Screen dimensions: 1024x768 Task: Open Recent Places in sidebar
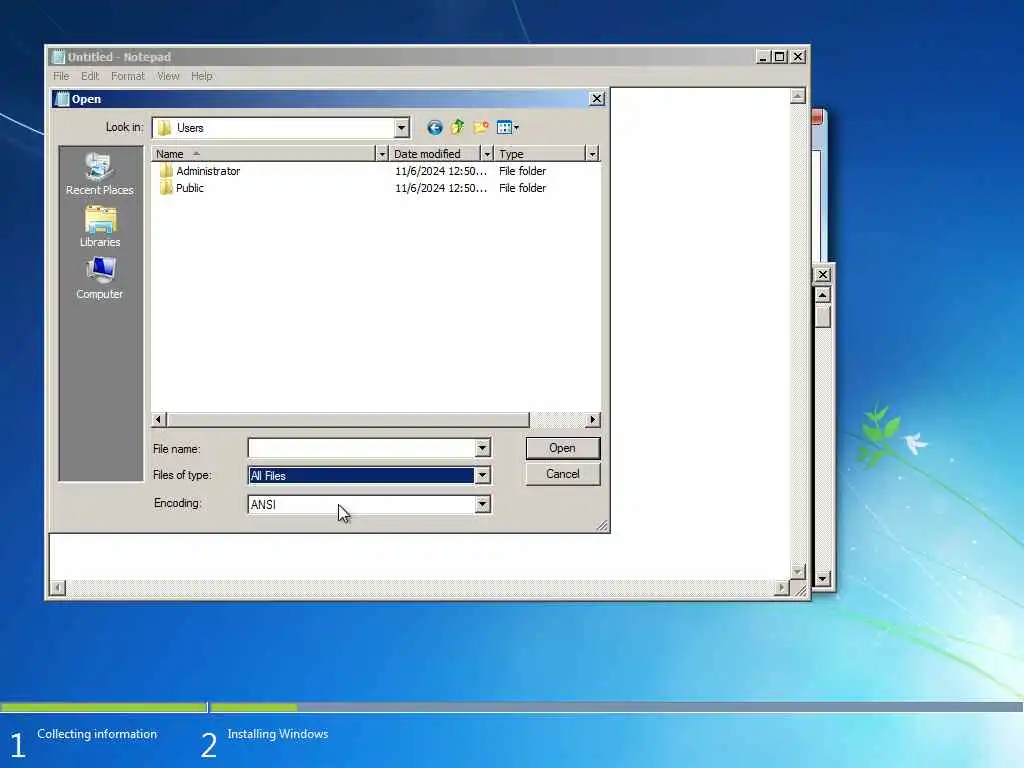99,174
